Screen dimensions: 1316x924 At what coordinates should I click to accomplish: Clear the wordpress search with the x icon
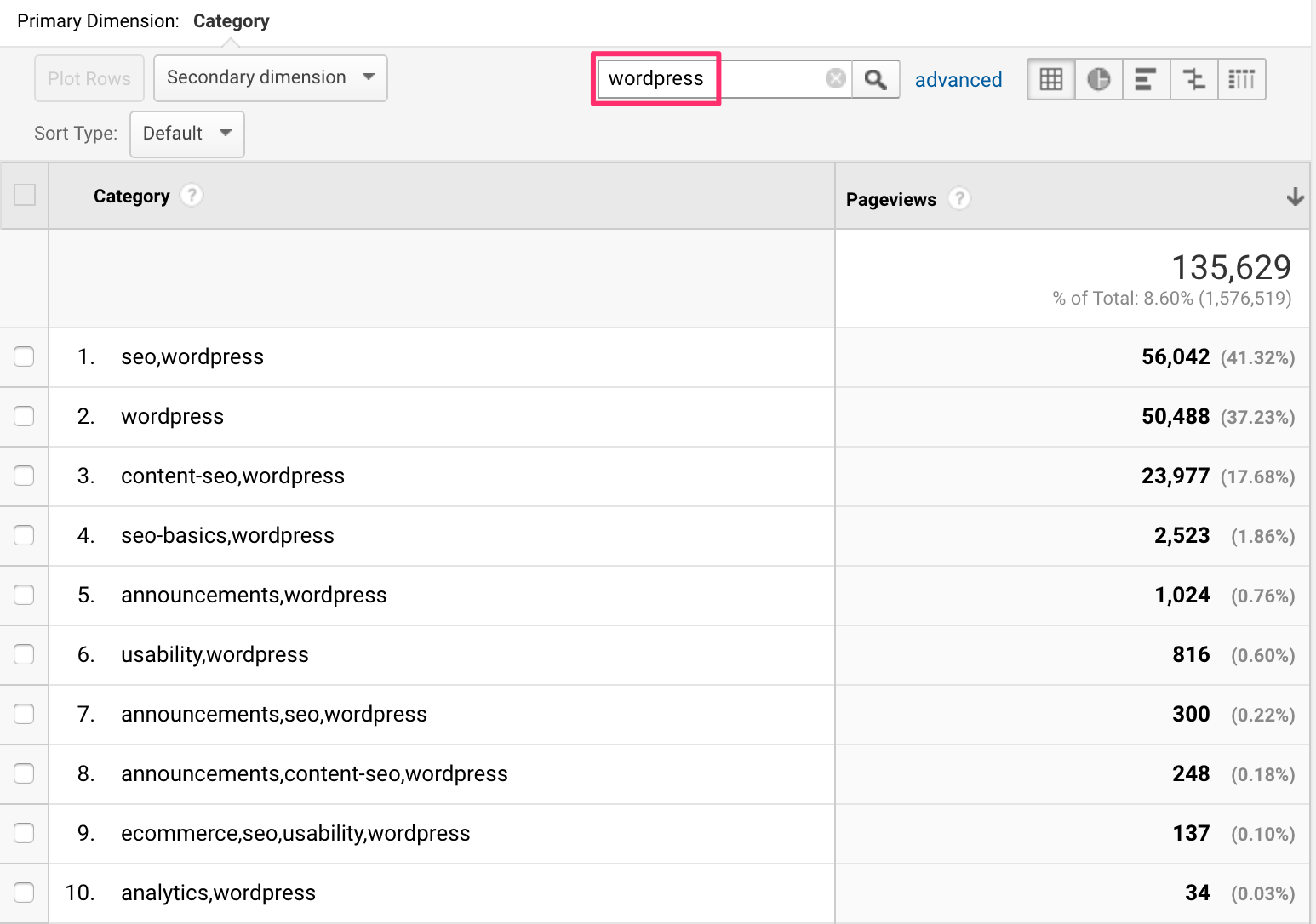pyautogui.click(x=835, y=77)
